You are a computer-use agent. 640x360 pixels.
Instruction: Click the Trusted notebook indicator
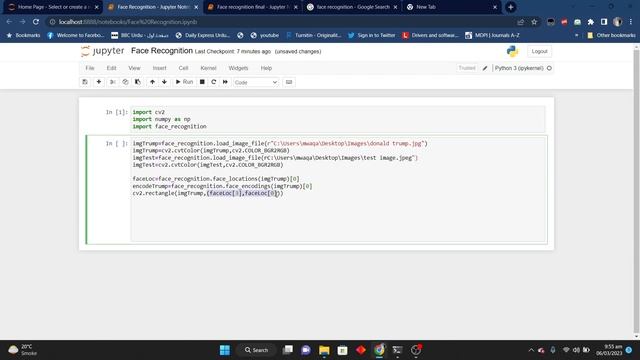point(467,68)
